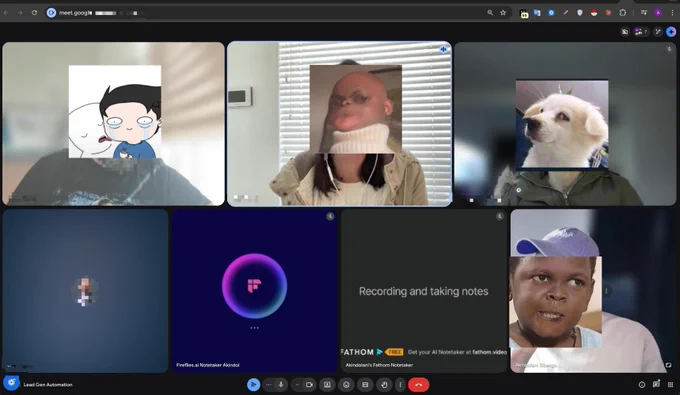The width and height of the screenshot is (680, 395).
Task: Click the Fireflies logo circle in the notetaker tile
Action: point(255,286)
